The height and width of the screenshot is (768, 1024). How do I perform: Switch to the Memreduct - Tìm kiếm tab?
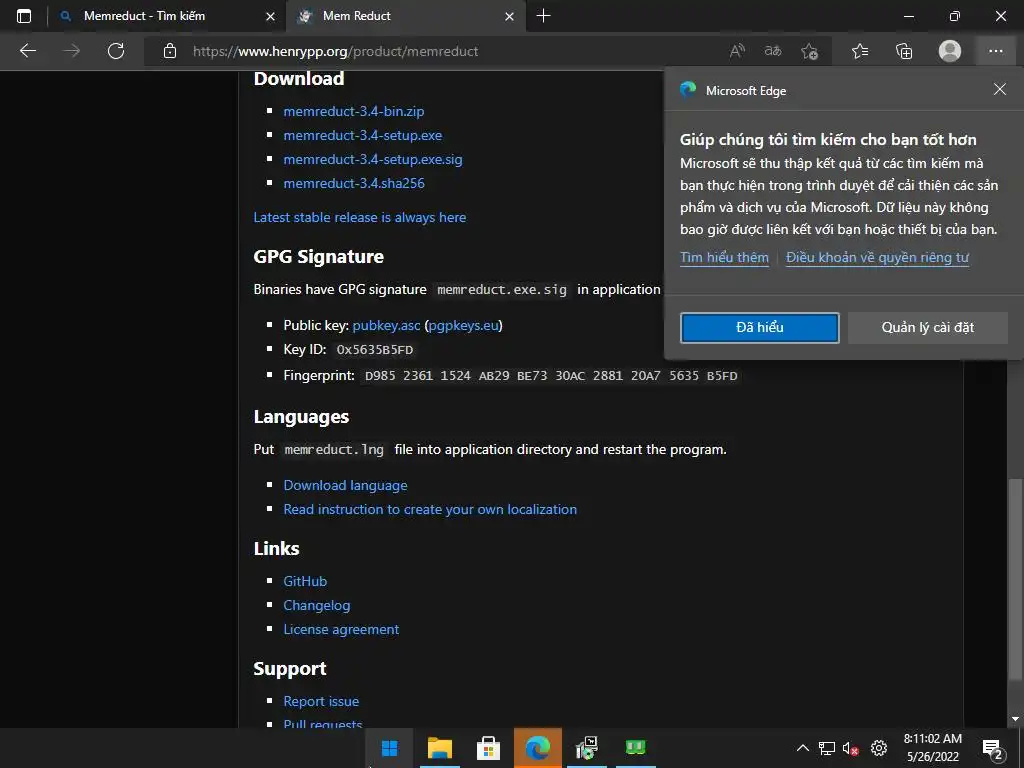coord(166,16)
